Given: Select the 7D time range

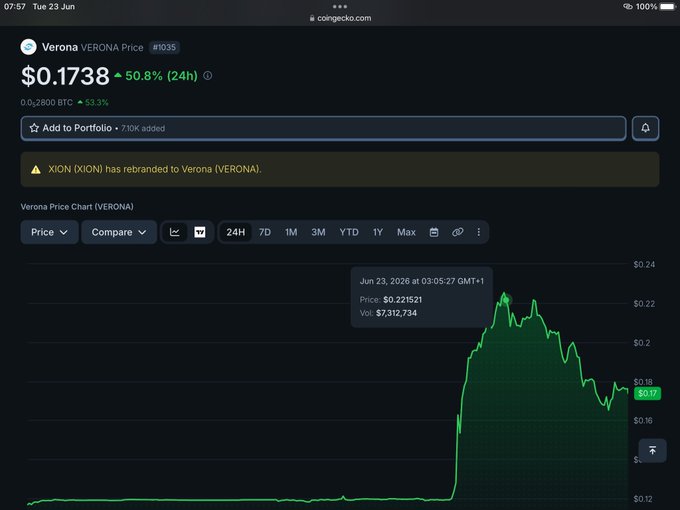Looking at the screenshot, I should point(265,232).
